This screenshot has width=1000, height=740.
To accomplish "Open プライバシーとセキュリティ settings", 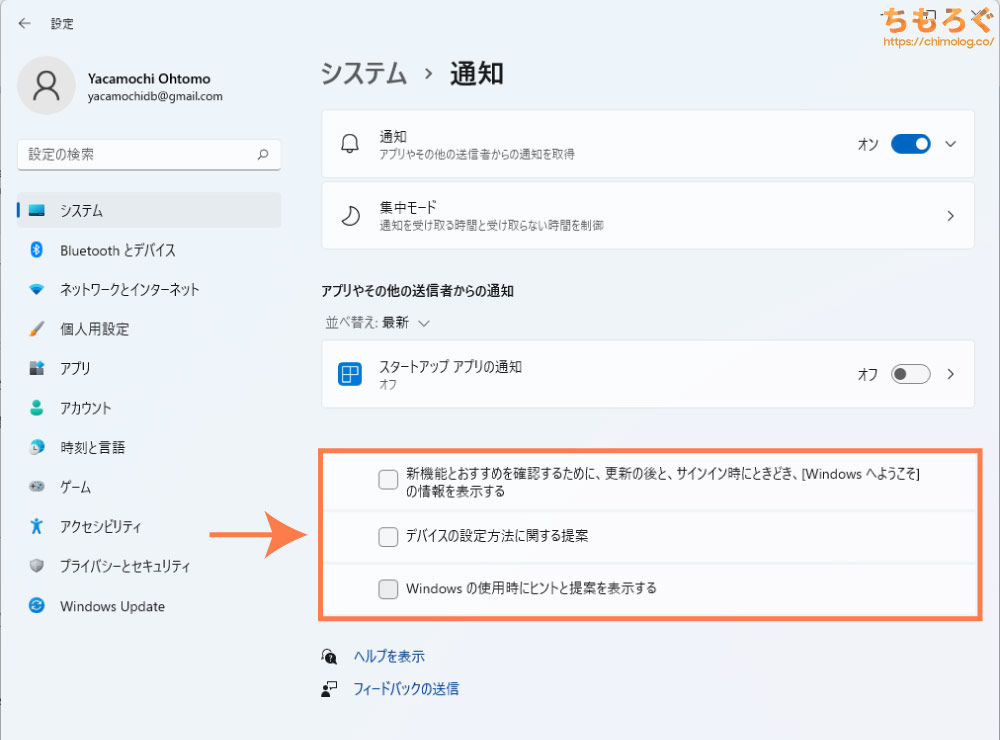I will click(149, 566).
